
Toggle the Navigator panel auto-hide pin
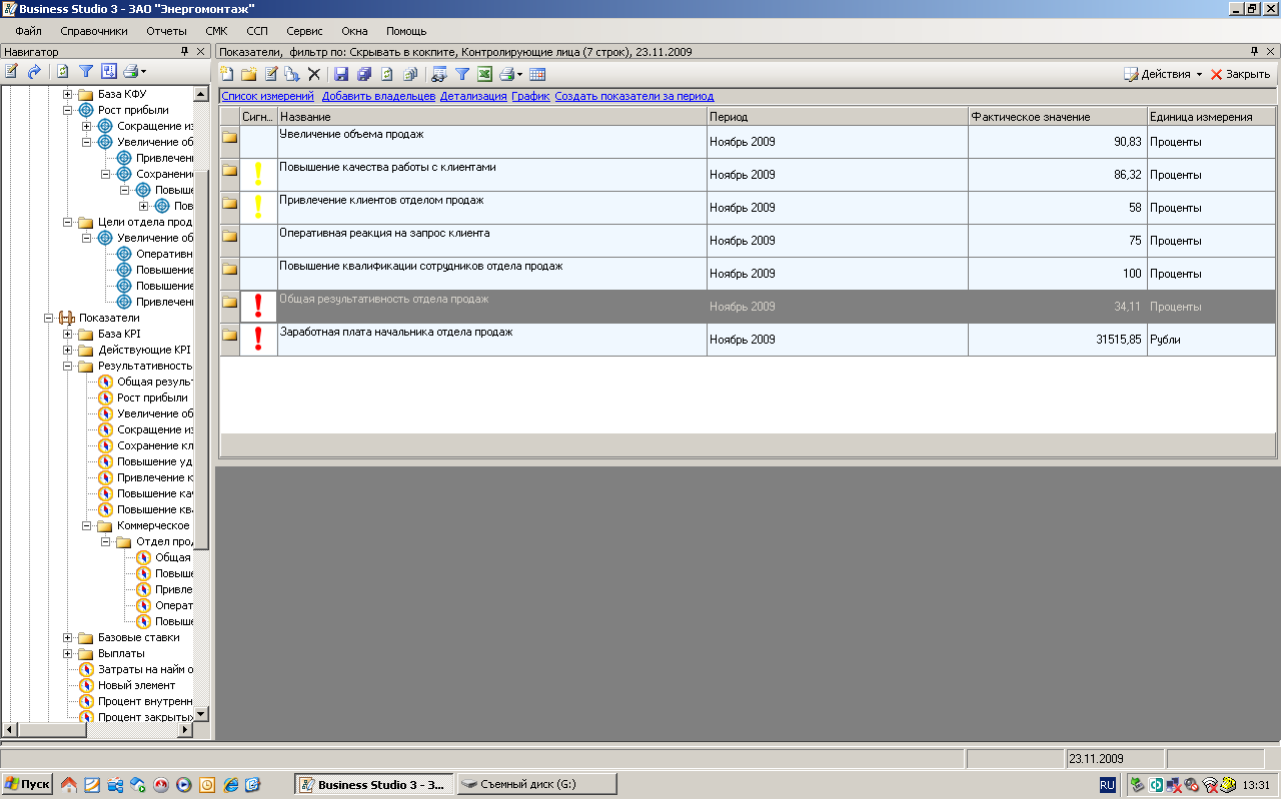(184, 51)
